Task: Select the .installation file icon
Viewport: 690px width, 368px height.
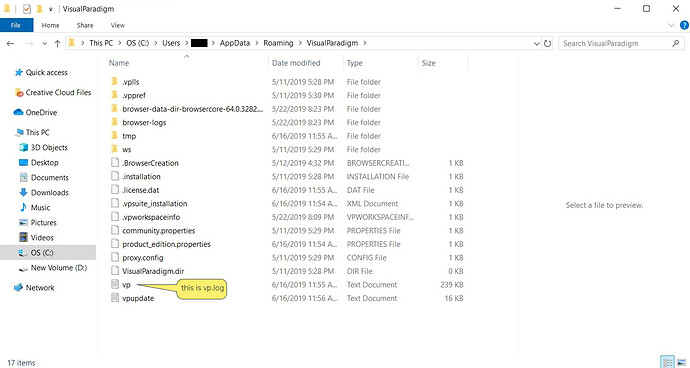Action: coord(115,177)
